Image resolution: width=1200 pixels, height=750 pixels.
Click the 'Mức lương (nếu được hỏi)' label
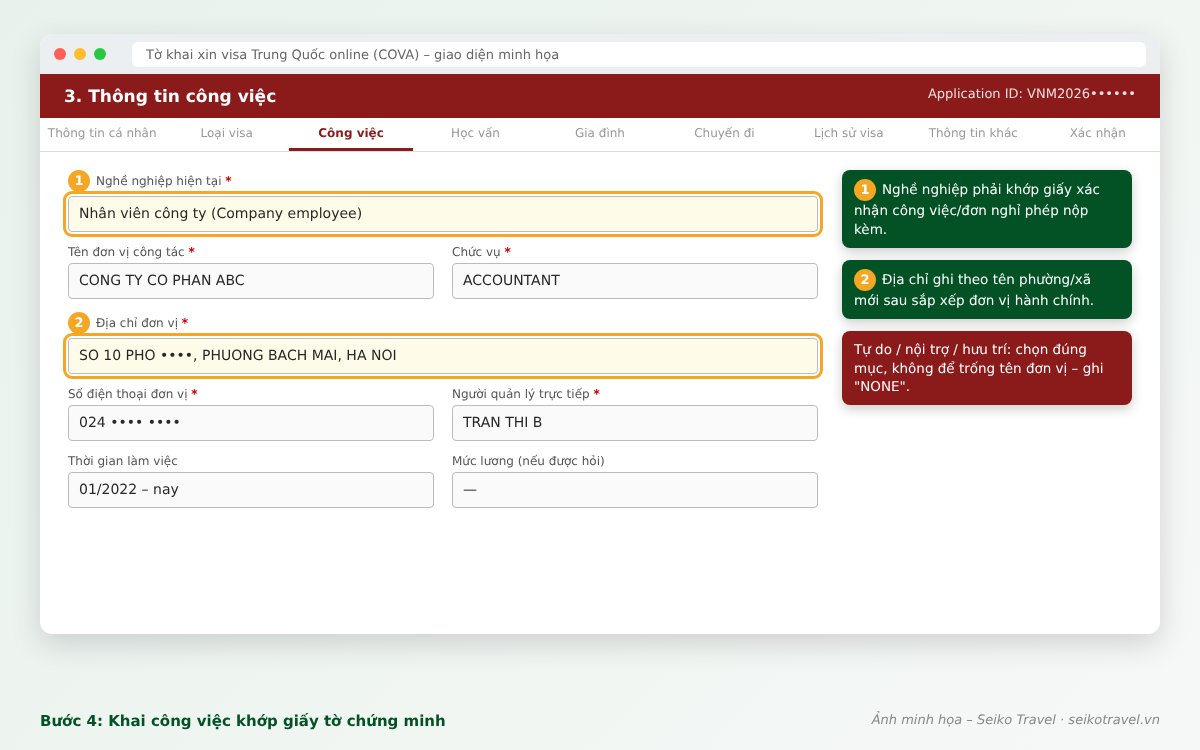click(x=528, y=461)
